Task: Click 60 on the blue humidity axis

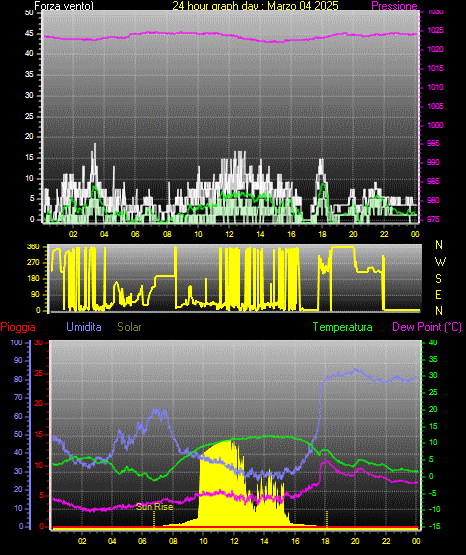Action: pos(18,417)
